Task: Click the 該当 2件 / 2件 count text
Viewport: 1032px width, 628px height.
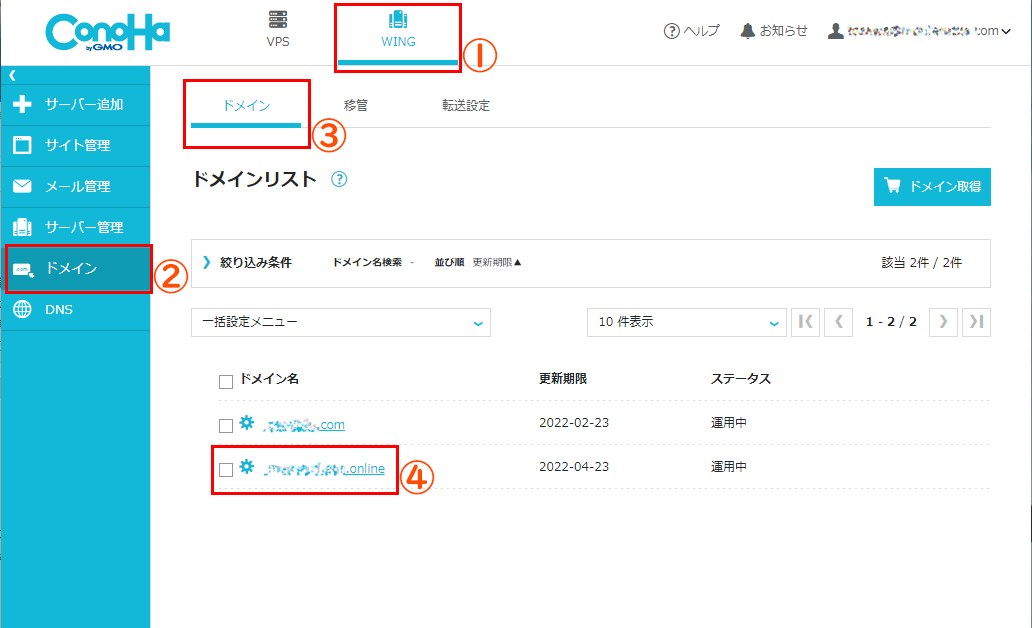Action: pos(921,263)
